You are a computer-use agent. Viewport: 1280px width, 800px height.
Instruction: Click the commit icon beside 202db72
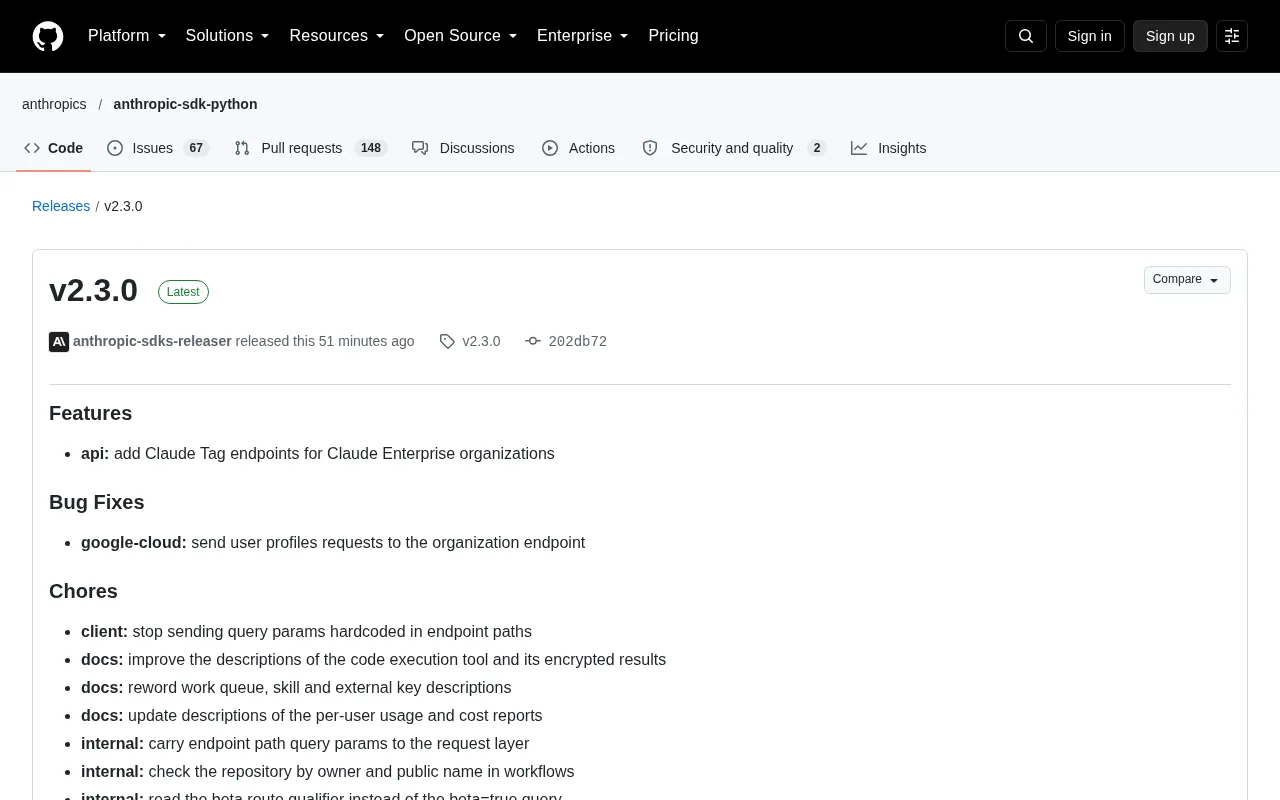(533, 342)
